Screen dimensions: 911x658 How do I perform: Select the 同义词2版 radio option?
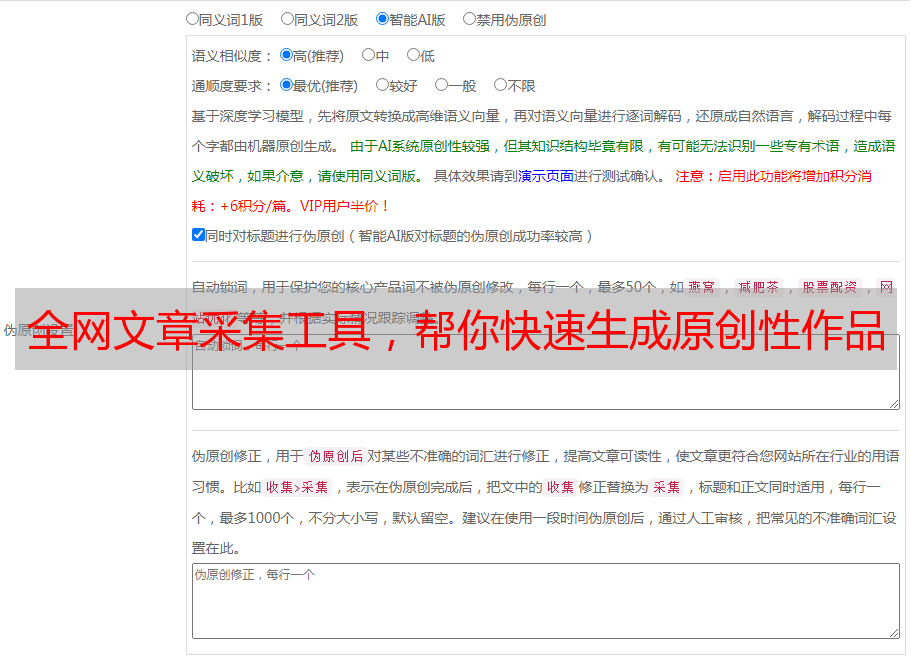(x=287, y=19)
